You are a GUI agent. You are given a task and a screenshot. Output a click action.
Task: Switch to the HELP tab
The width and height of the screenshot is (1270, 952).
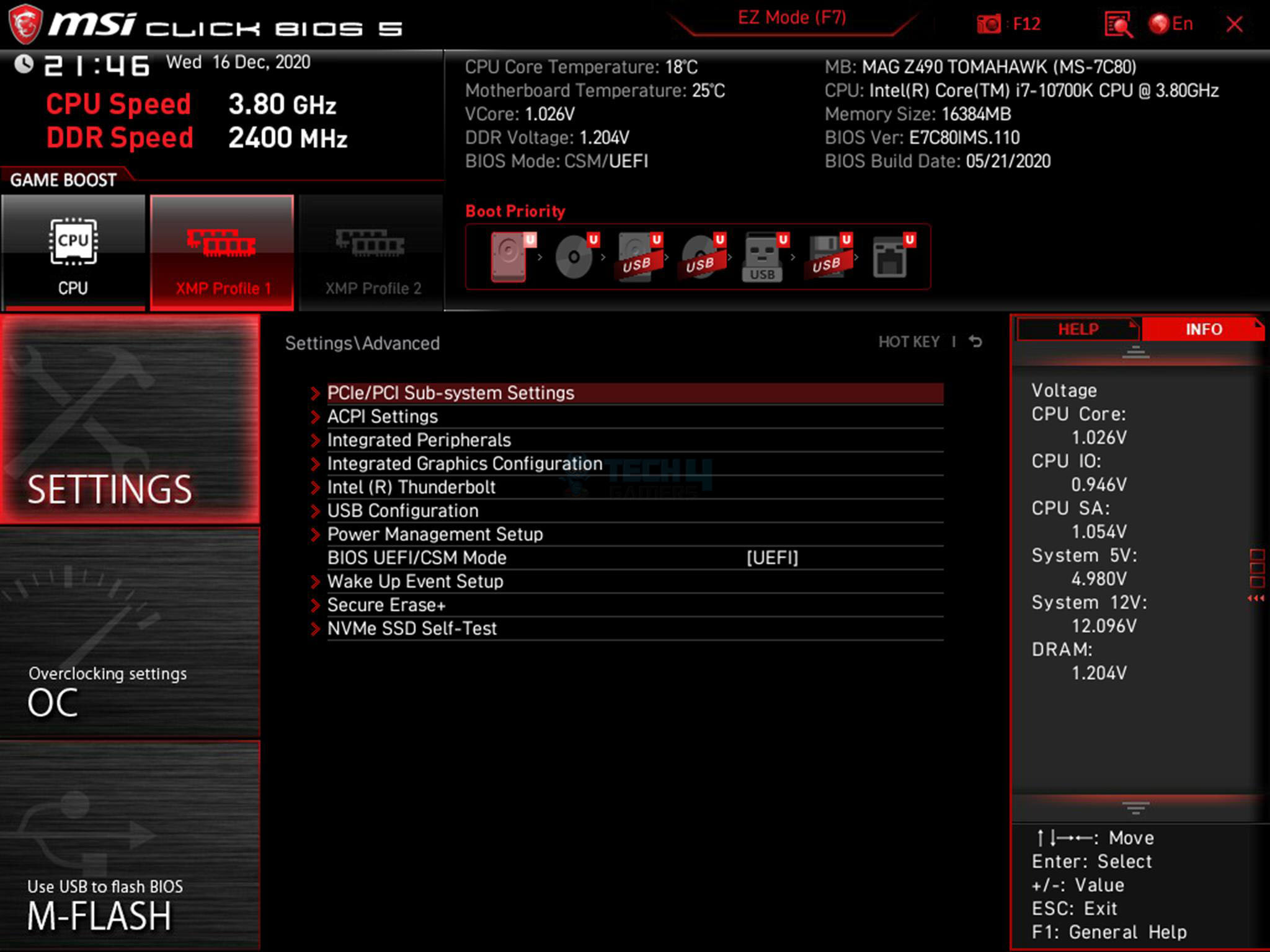(x=1078, y=329)
